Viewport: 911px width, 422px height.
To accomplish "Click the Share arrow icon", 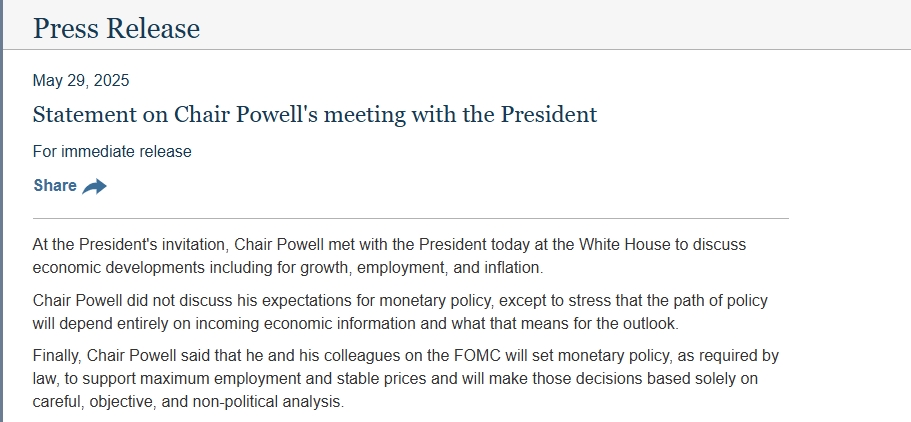I will [94, 186].
